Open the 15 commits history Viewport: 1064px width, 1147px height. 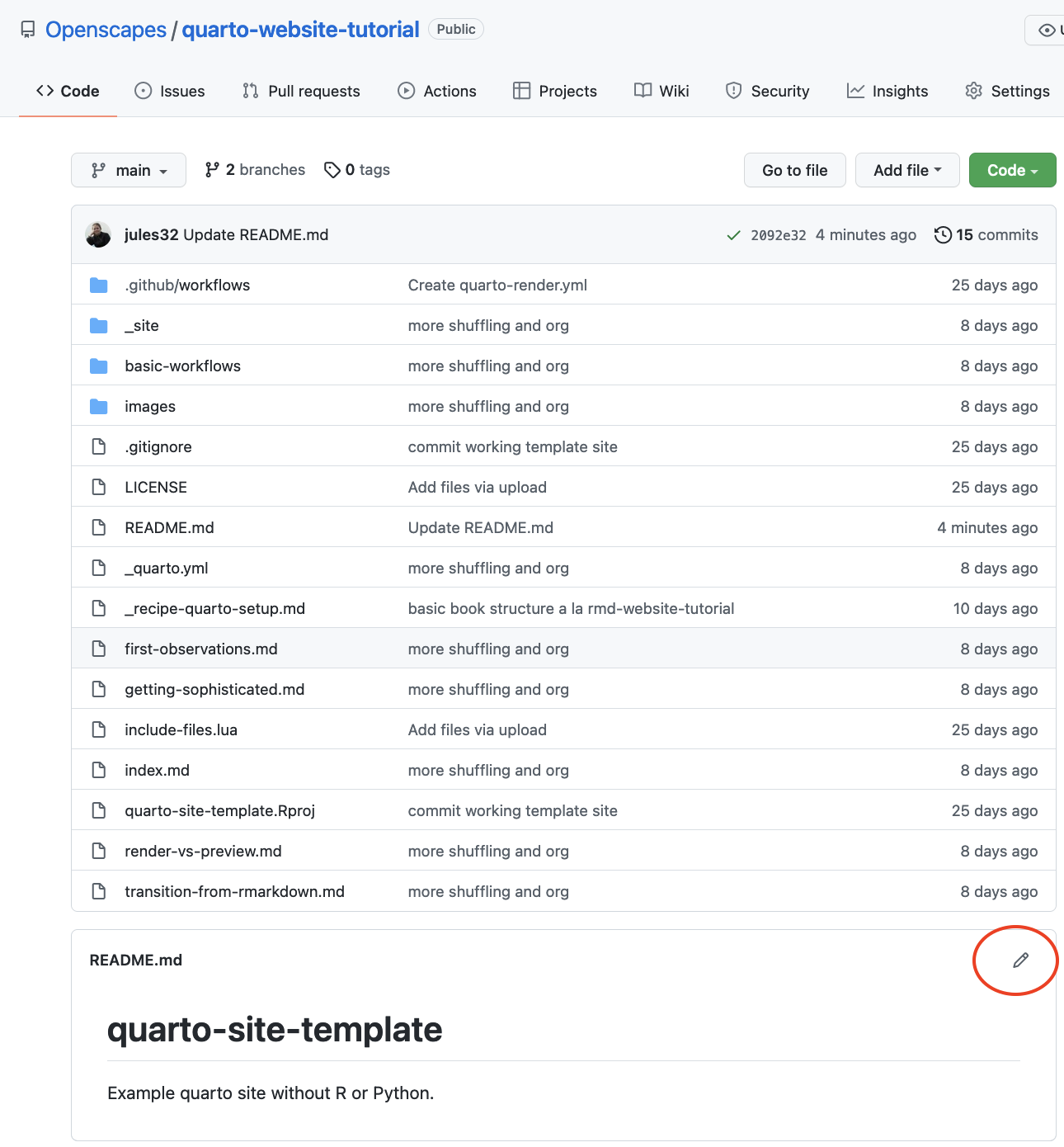[x=986, y=234]
